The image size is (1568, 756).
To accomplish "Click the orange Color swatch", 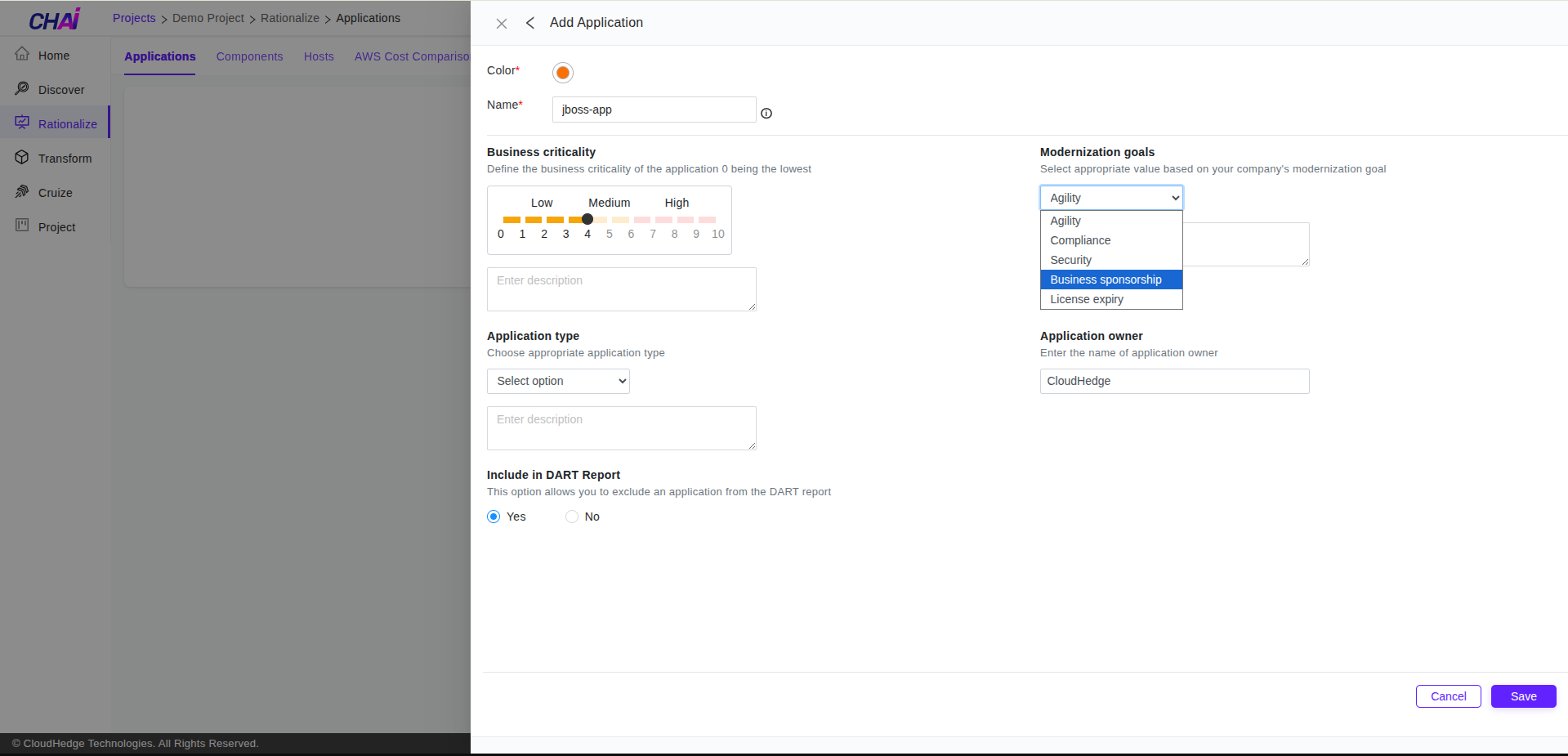I will tap(562, 72).
